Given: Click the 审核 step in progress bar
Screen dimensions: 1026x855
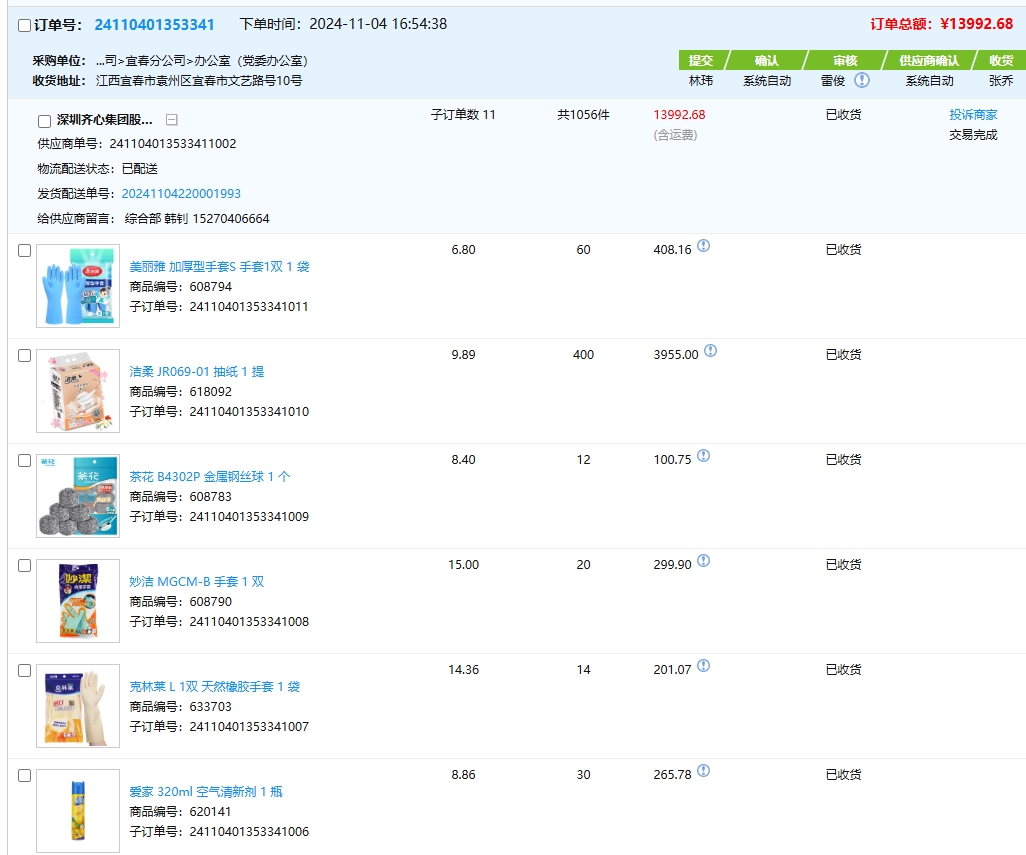Looking at the screenshot, I should tap(845, 60).
